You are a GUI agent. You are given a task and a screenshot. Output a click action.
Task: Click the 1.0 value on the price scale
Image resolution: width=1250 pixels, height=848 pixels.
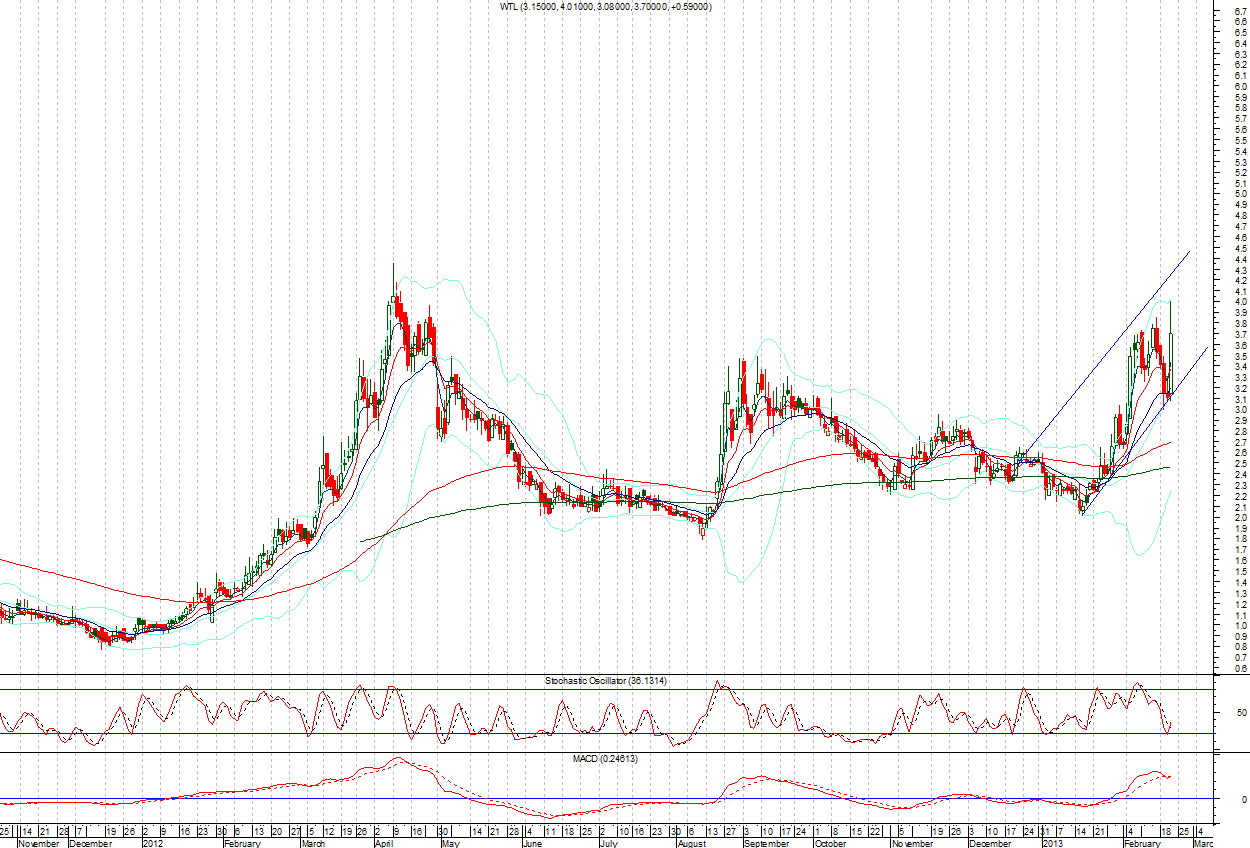point(1239,625)
